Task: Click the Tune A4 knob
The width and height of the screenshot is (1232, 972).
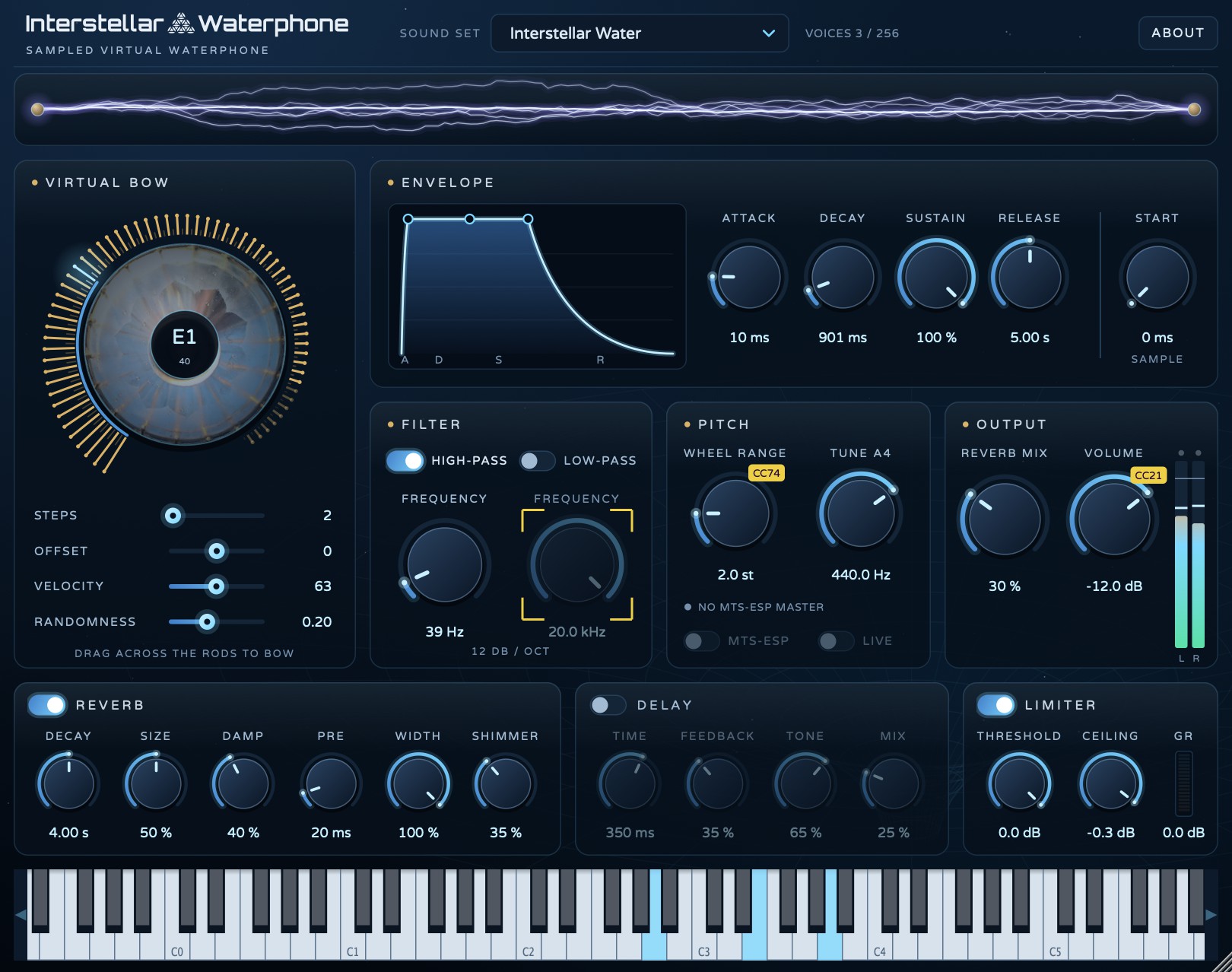Action: (x=861, y=513)
